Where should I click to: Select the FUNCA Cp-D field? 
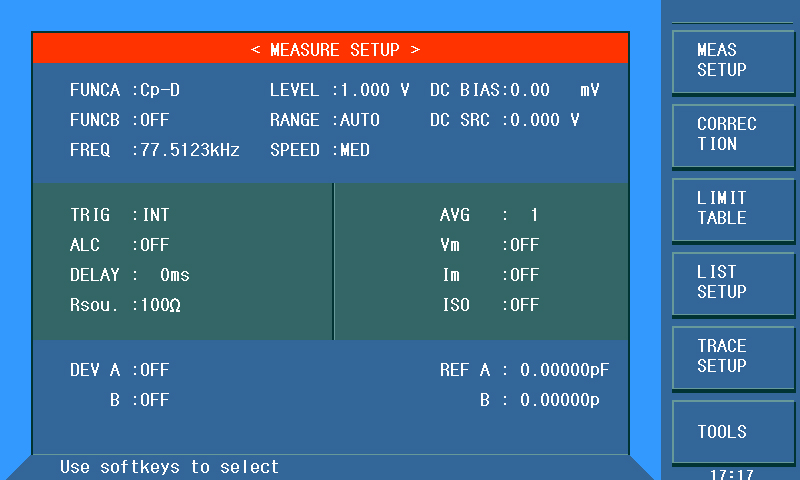point(160,90)
